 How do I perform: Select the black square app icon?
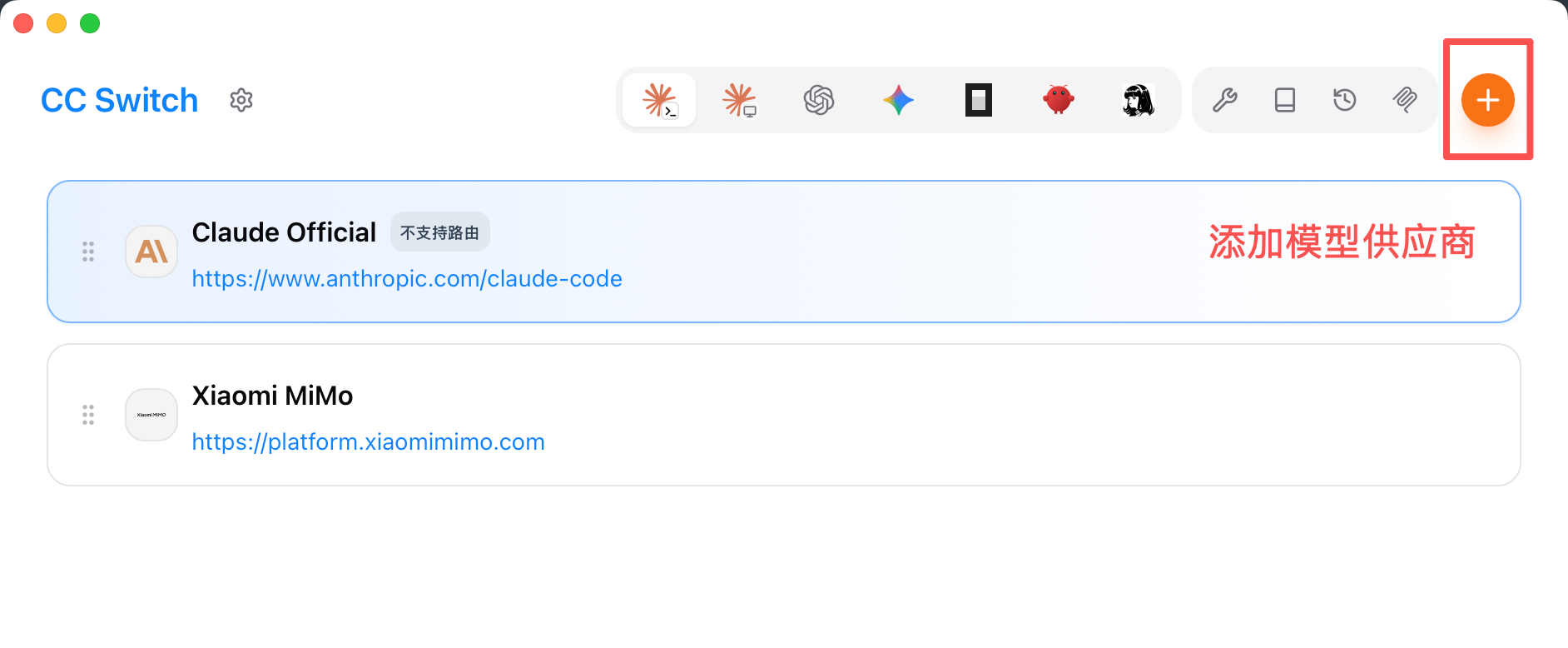tap(979, 100)
